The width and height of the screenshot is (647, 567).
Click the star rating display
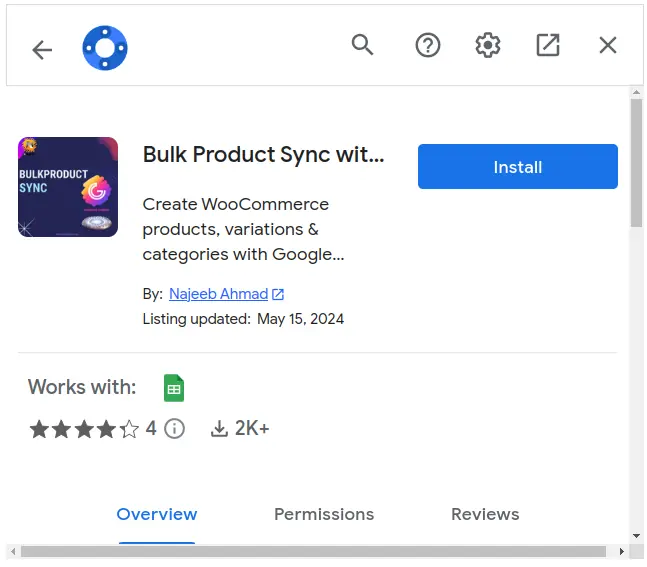[84, 429]
